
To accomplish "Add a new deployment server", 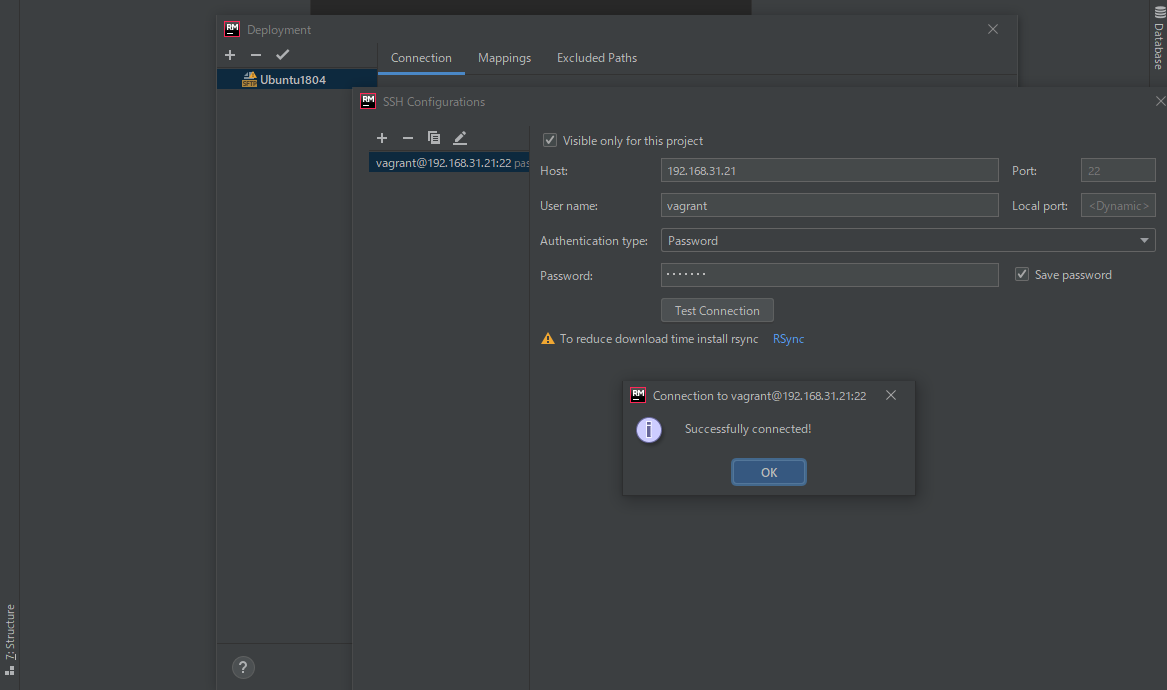I will [230, 55].
